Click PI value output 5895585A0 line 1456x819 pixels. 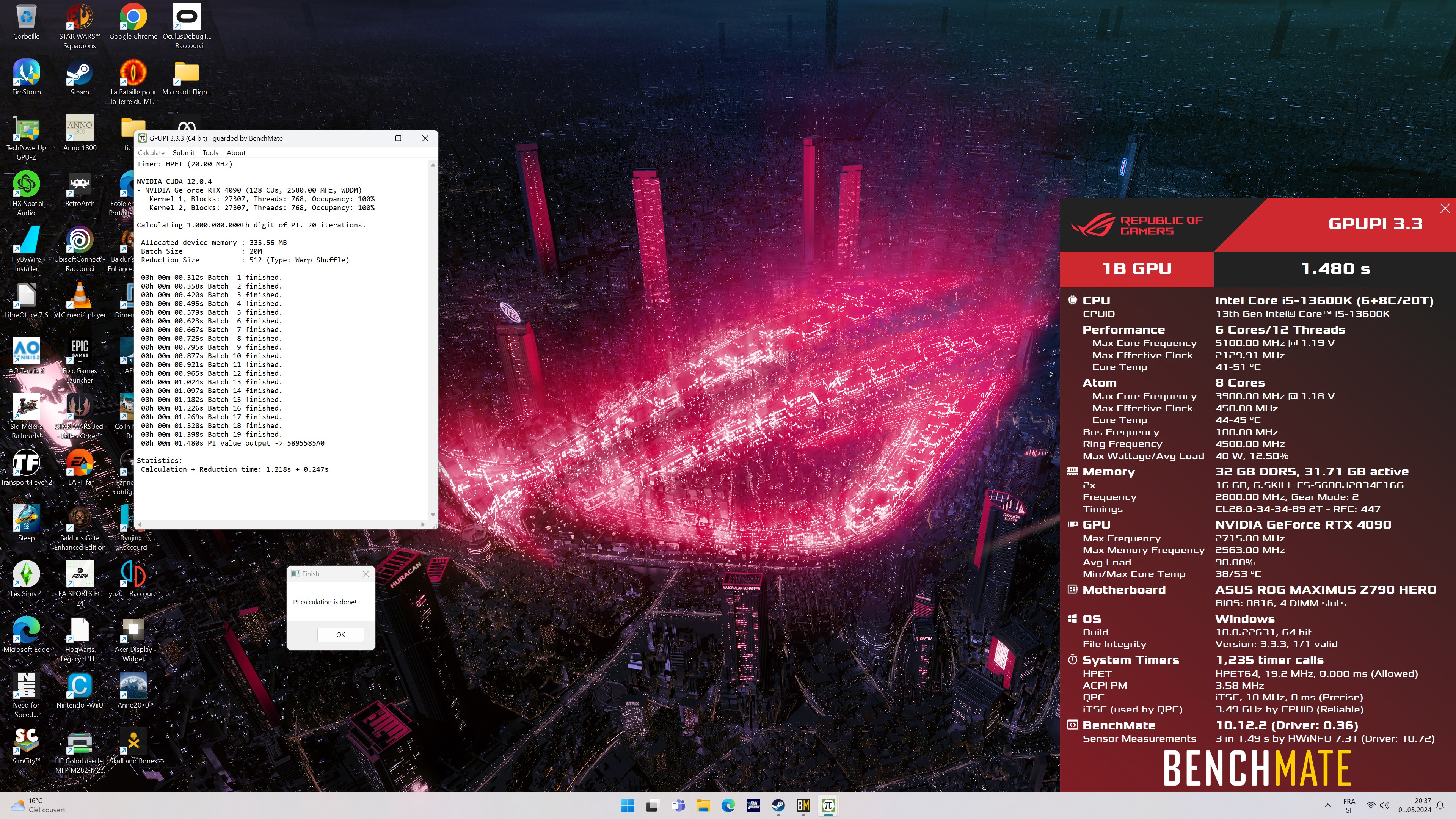coord(232,443)
